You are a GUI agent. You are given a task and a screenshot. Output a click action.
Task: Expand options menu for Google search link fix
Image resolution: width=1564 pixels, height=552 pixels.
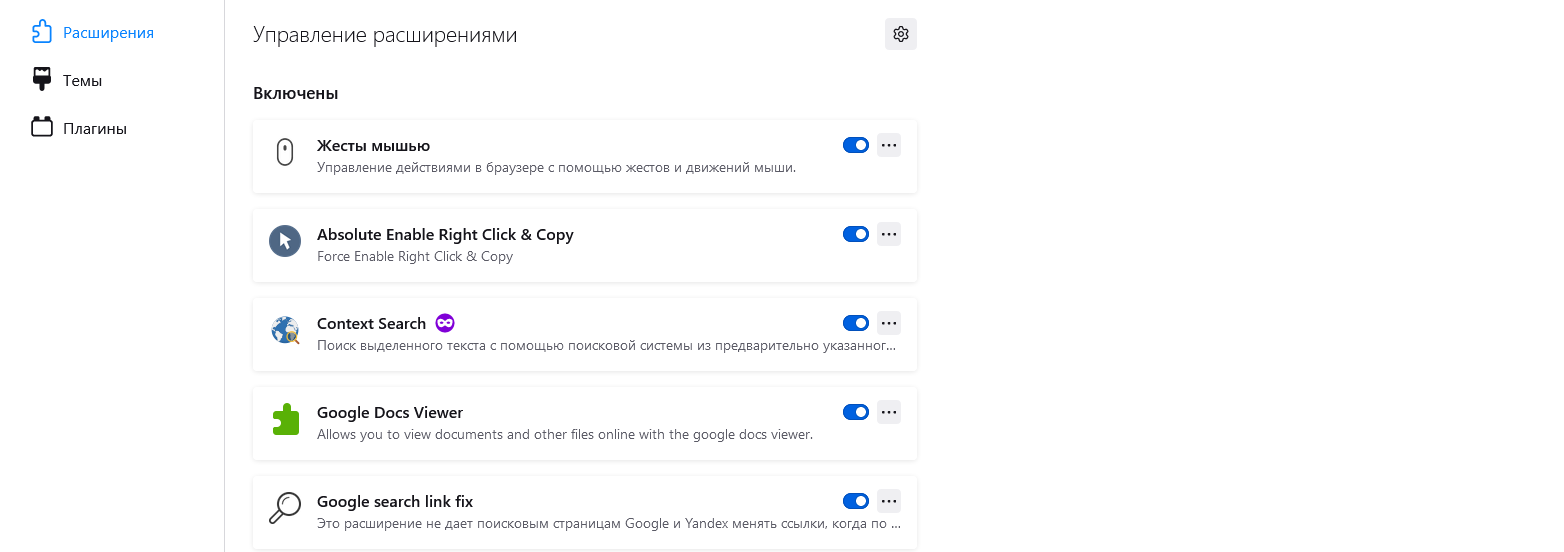(x=889, y=501)
